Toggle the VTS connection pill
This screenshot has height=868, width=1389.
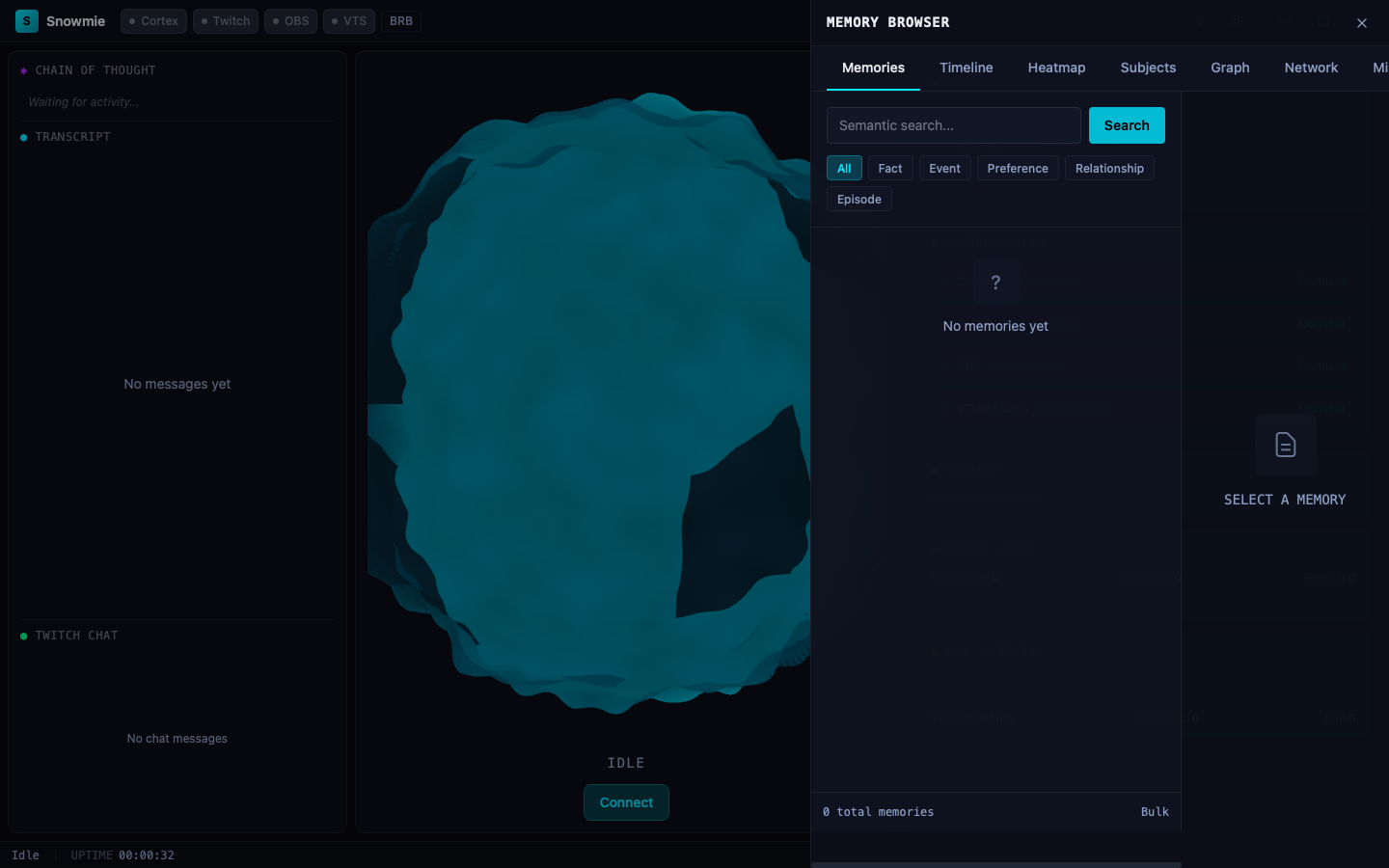pos(349,21)
